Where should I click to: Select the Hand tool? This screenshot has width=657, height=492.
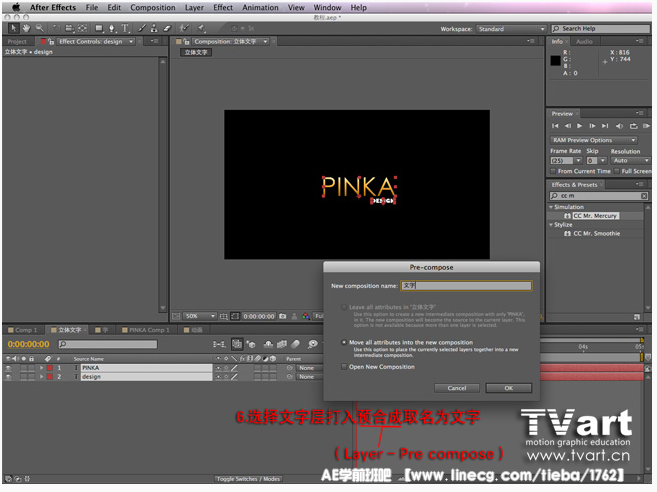(26, 28)
